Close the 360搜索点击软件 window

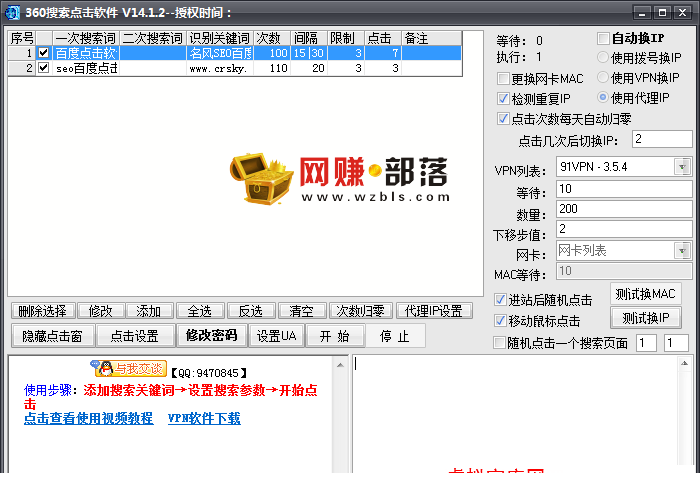[x=683, y=13]
